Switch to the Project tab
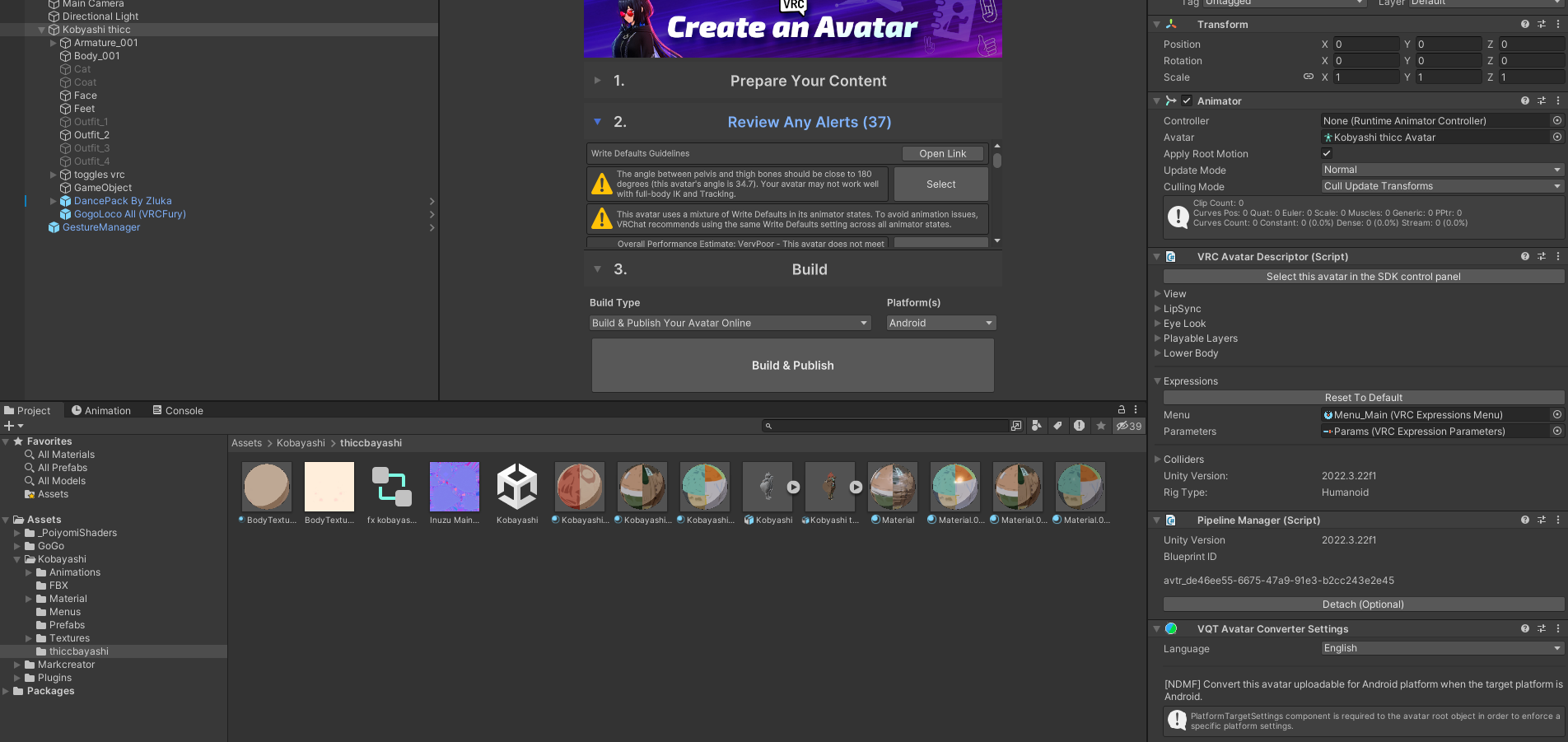Screen dimensions: 1568x742 (x=27, y=410)
